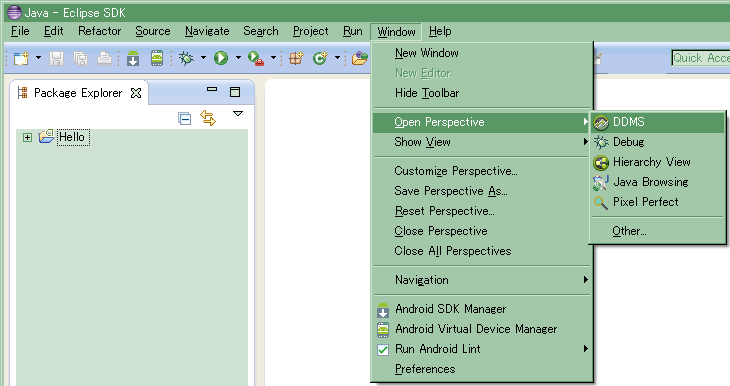Open the Package Explorer view menu triangle

point(238,113)
